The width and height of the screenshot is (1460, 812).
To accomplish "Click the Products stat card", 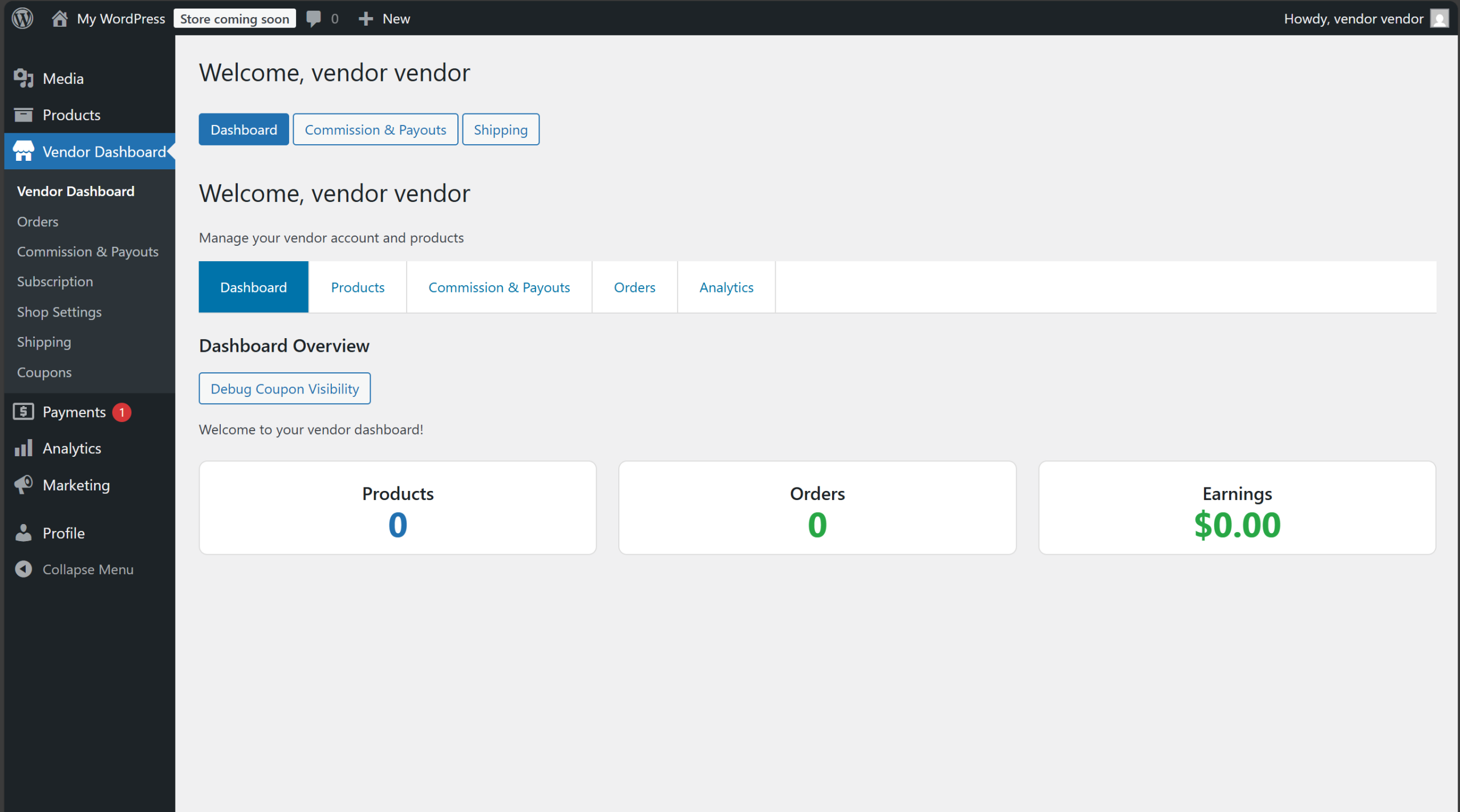I will point(398,507).
